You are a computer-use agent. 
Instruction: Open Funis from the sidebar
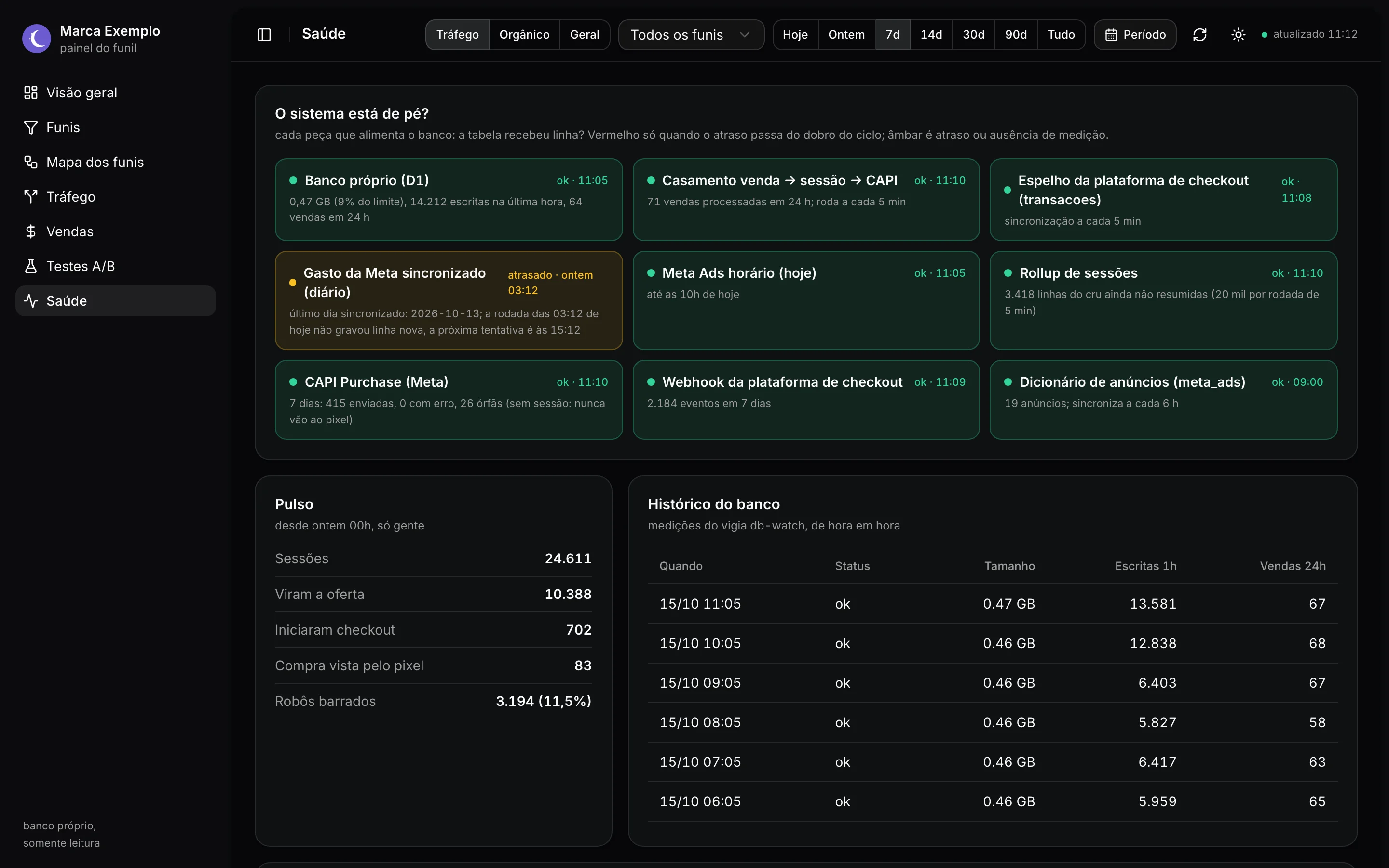pyautogui.click(x=115, y=127)
